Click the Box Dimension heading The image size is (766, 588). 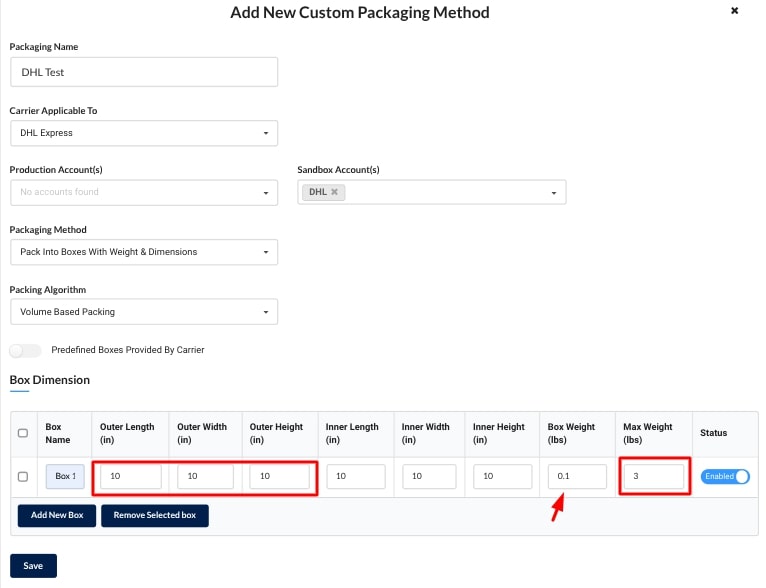(50, 380)
